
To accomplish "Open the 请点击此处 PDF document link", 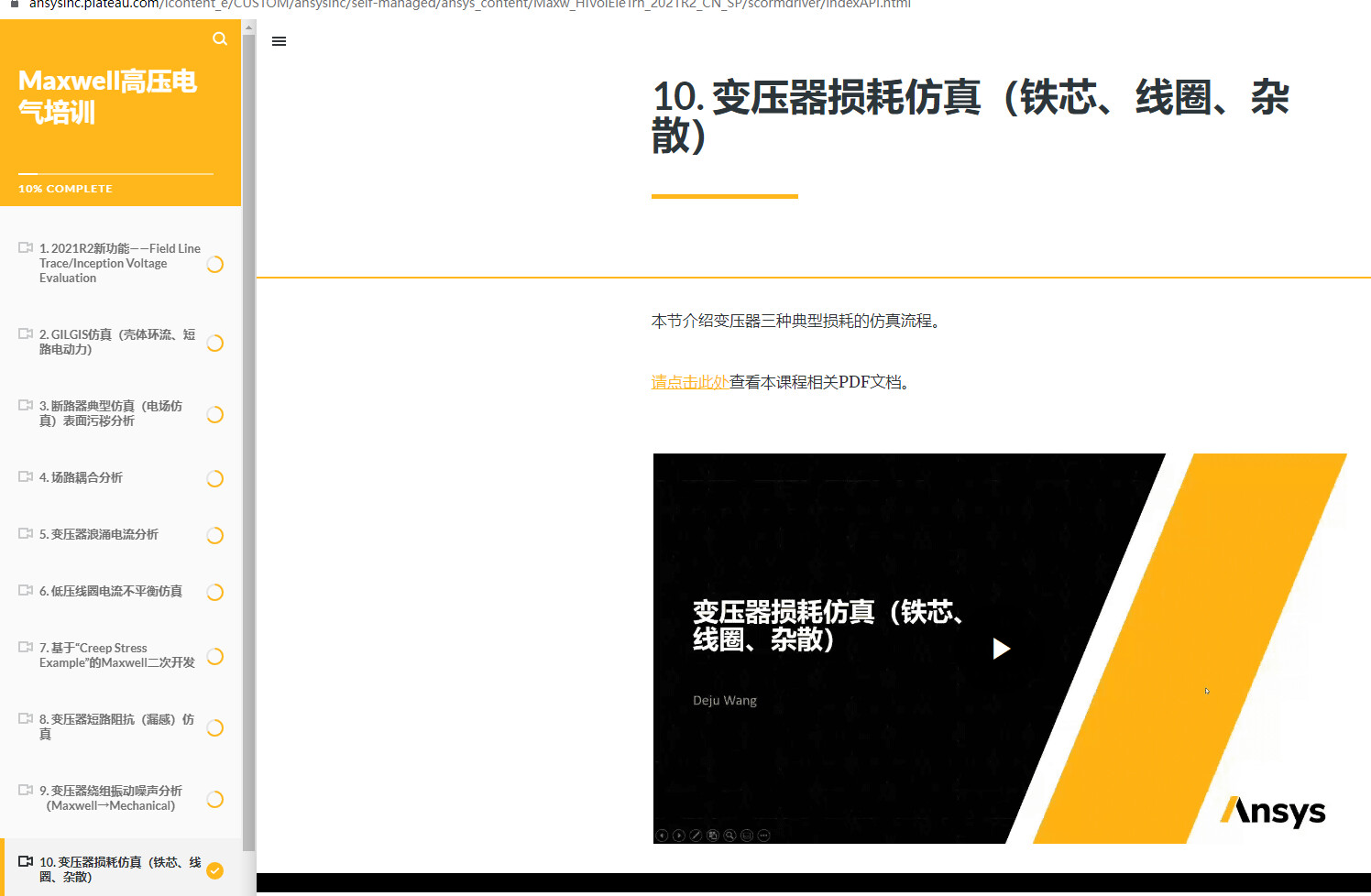I will pos(690,382).
